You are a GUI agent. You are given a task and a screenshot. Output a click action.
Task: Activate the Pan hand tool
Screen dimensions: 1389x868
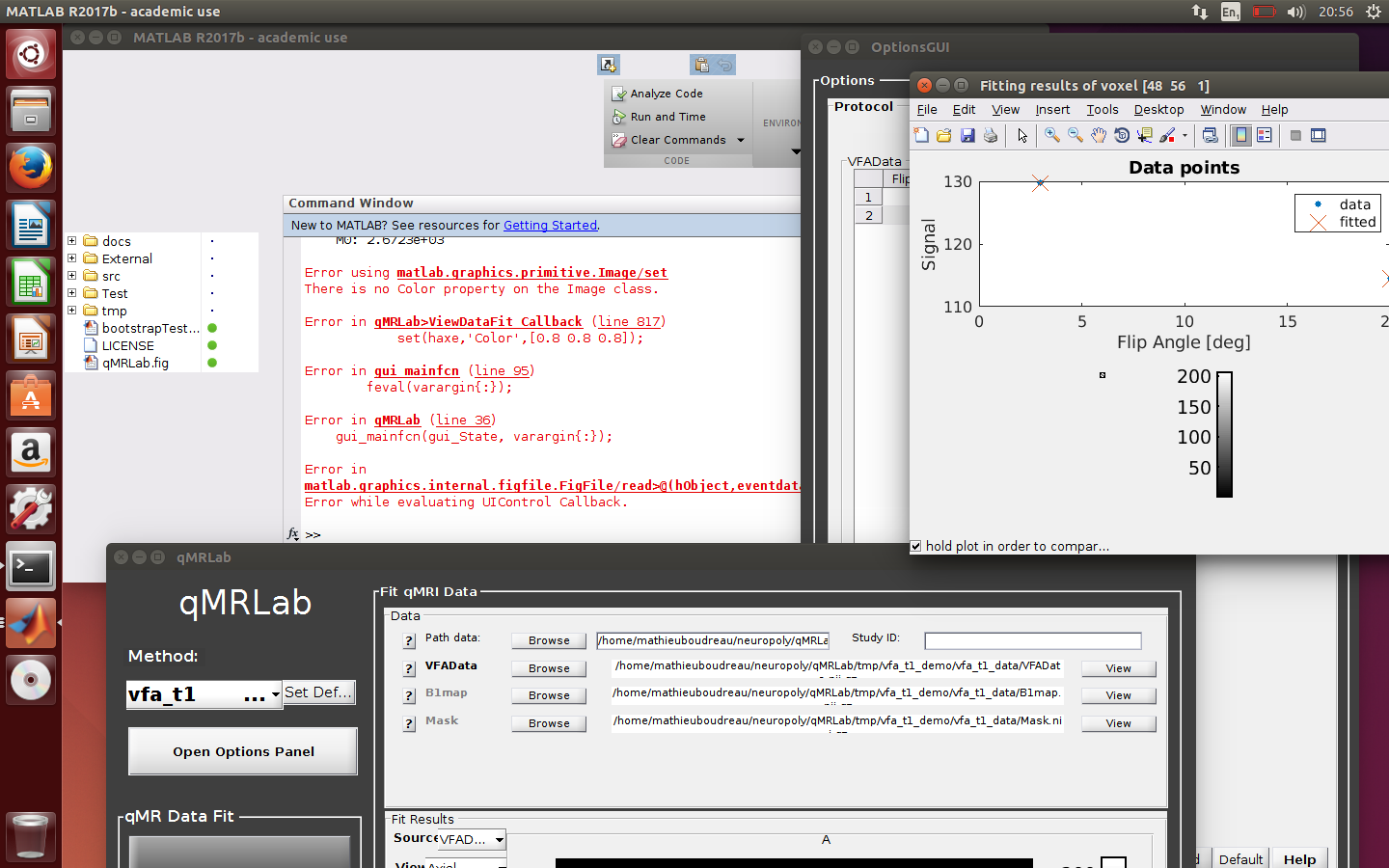click(x=1098, y=135)
